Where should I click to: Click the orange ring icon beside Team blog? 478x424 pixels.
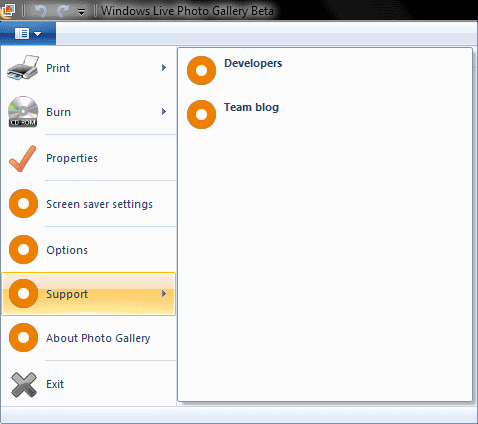201,114
